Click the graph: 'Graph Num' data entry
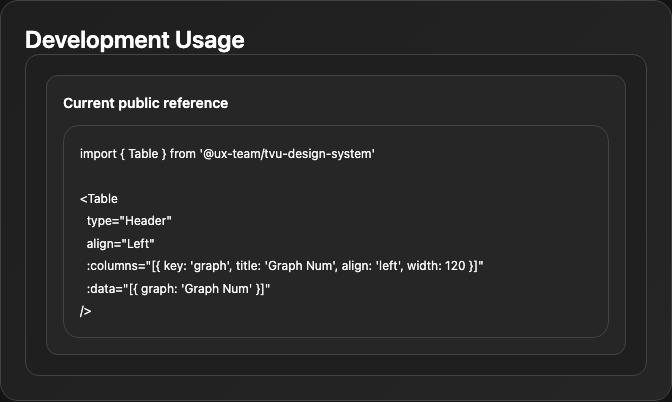 click(197, 288)
